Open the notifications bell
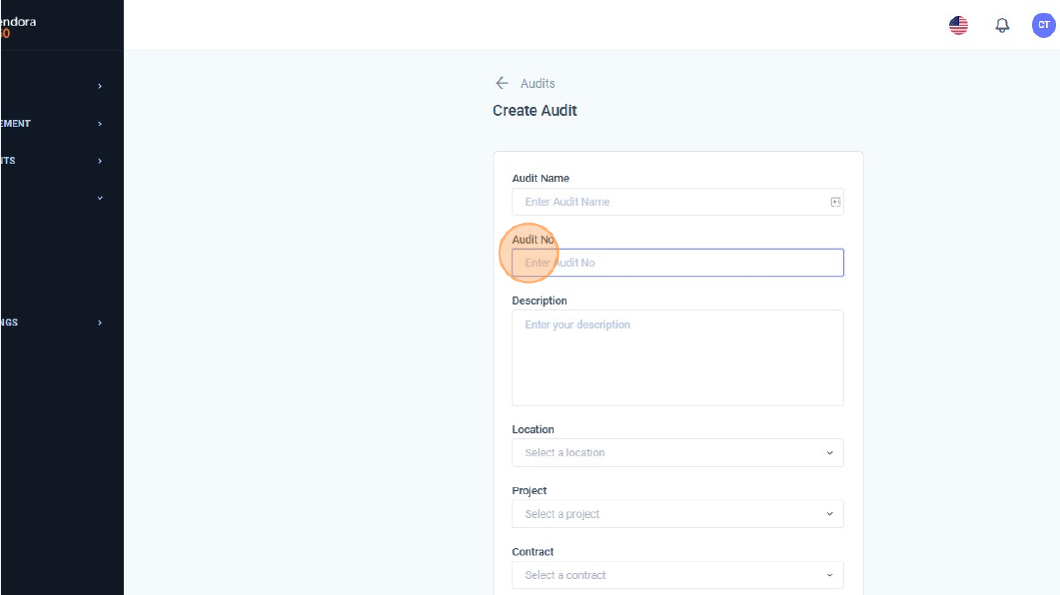Screen dimensions: 1060x595 [1001, 26]
